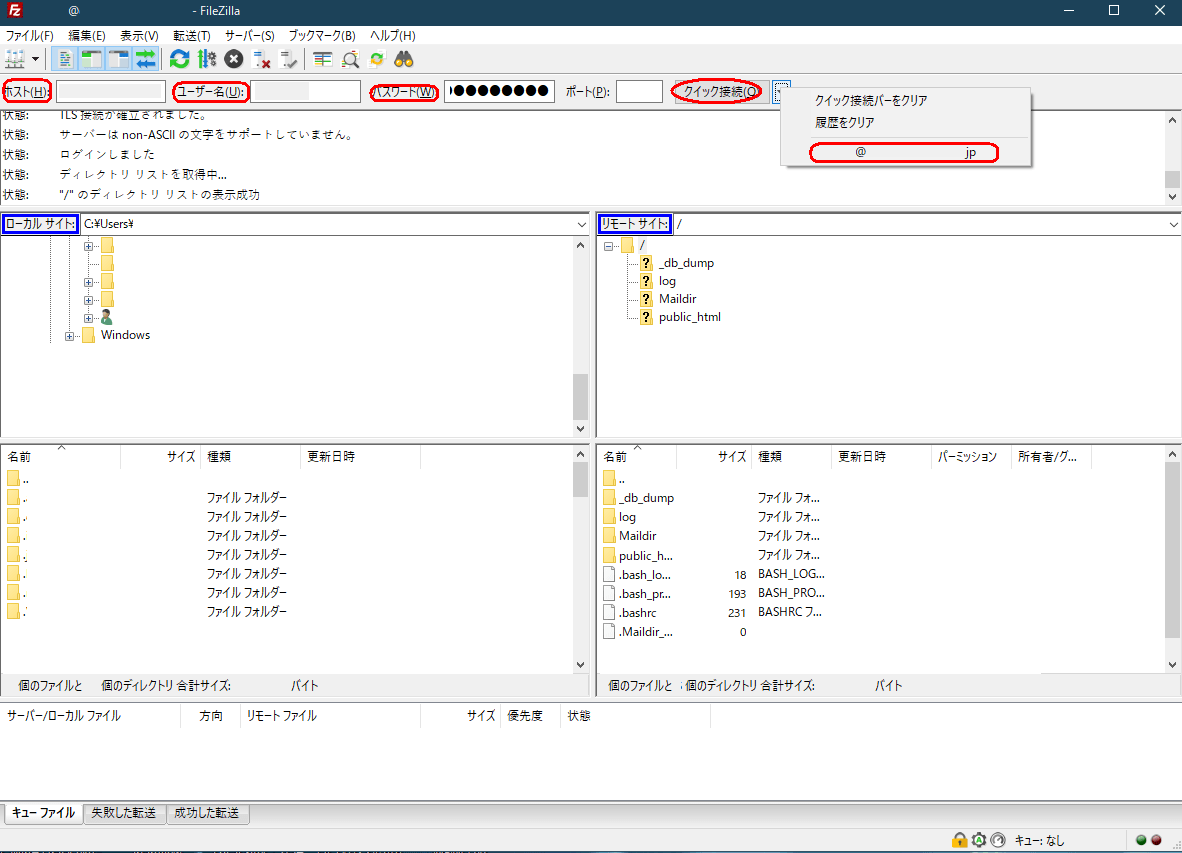Reconnect to the last server icon

[289, 59]
